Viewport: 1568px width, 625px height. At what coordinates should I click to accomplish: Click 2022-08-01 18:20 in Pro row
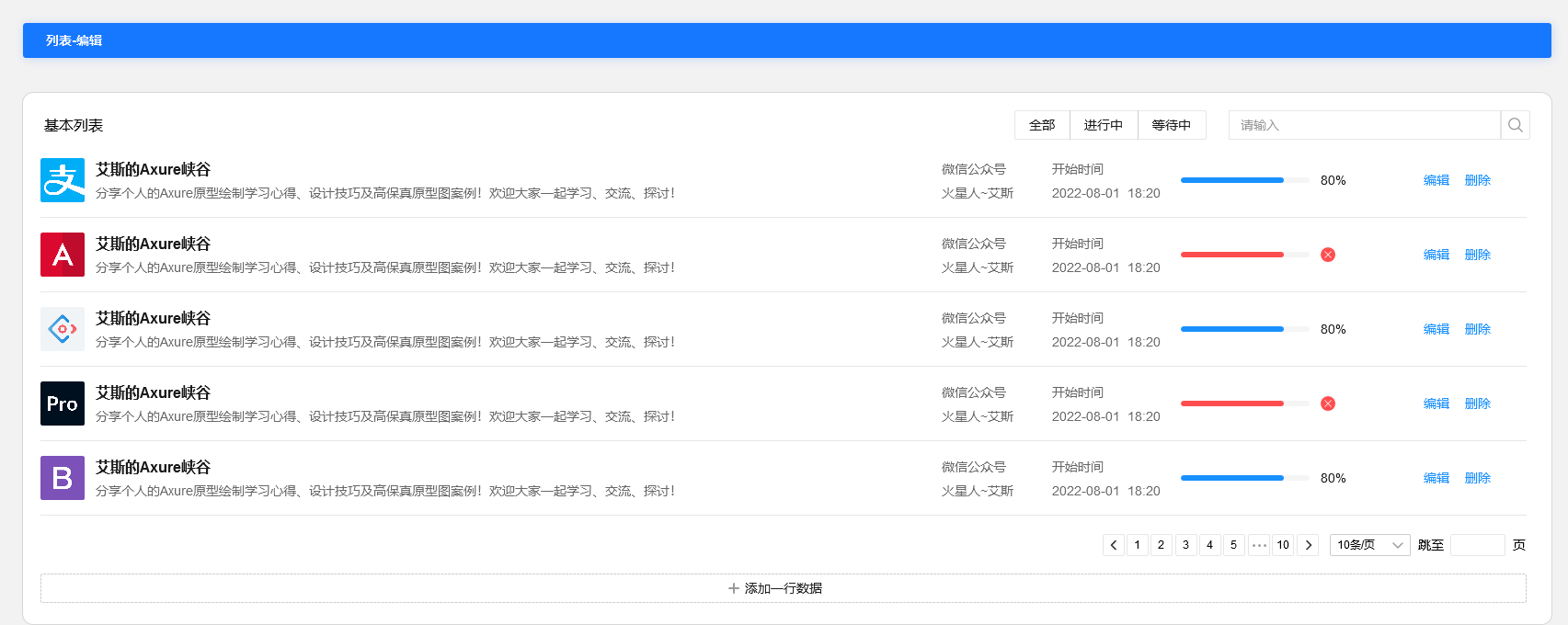1106,416
